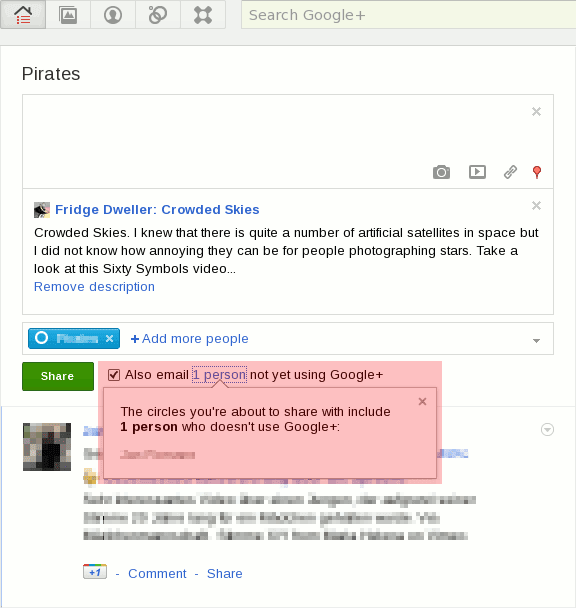The height and width of the screenshot is (608, 576).
Task: Add a link with the chain icon
Action: [510, 172]
